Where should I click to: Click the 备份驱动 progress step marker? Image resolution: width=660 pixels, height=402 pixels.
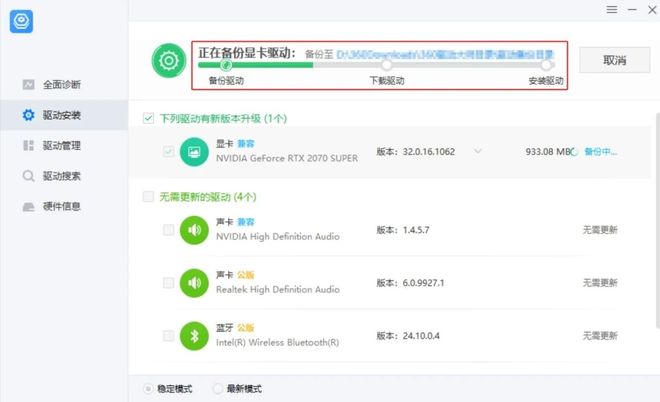tap(226, 65)
